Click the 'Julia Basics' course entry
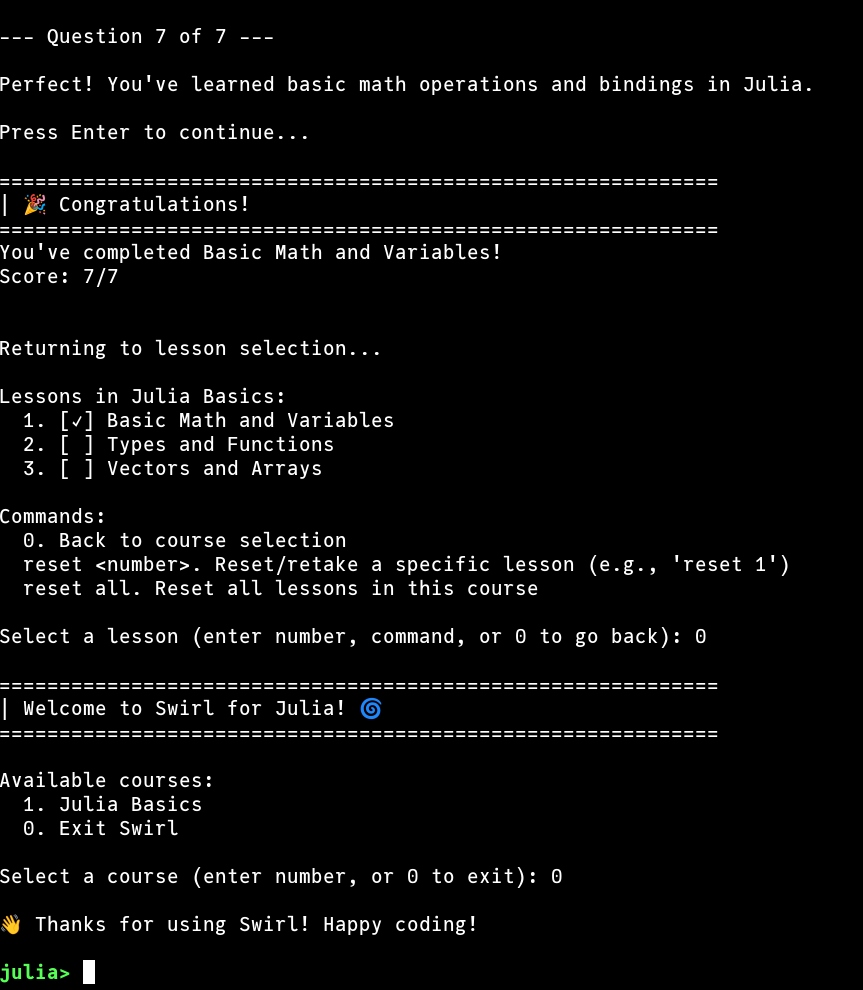Image resolution: width=863 pixels, height=990 pixels. [130, 805]
